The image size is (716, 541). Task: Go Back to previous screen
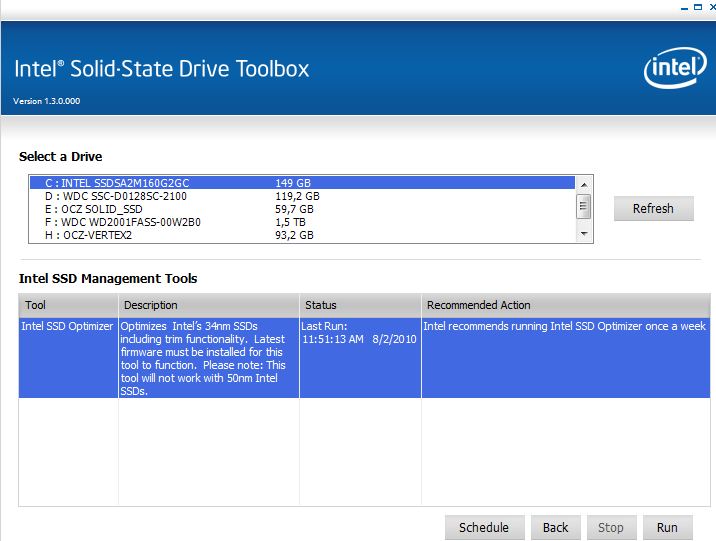click(555, 527)
